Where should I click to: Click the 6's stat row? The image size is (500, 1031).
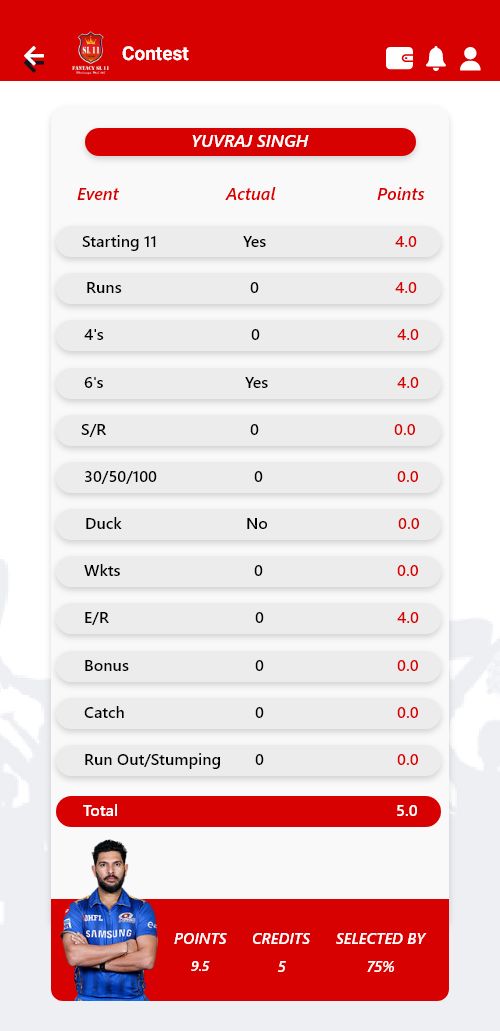(248, 383)
